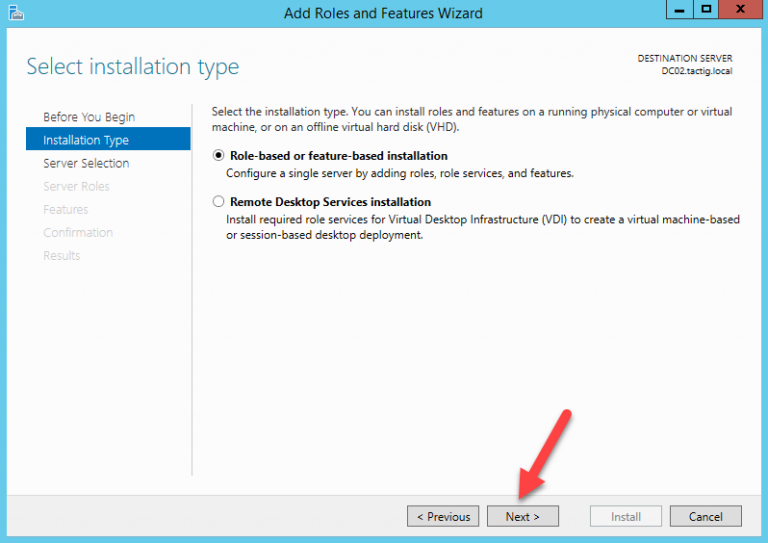Click the Add Roles and Features Wizard title

[x=383, y=13]
